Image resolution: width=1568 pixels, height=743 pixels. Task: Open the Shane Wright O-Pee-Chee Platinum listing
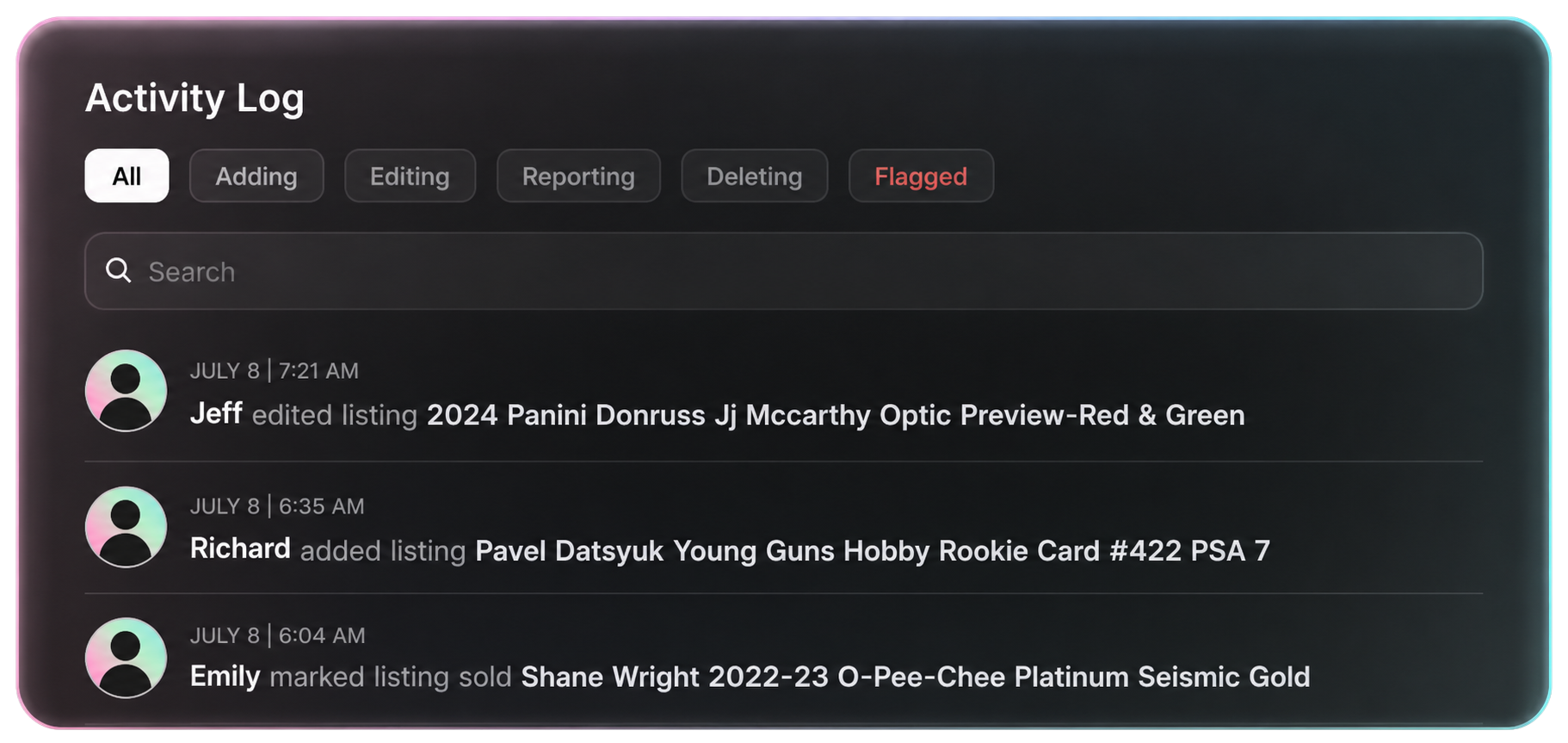[916, 677]
